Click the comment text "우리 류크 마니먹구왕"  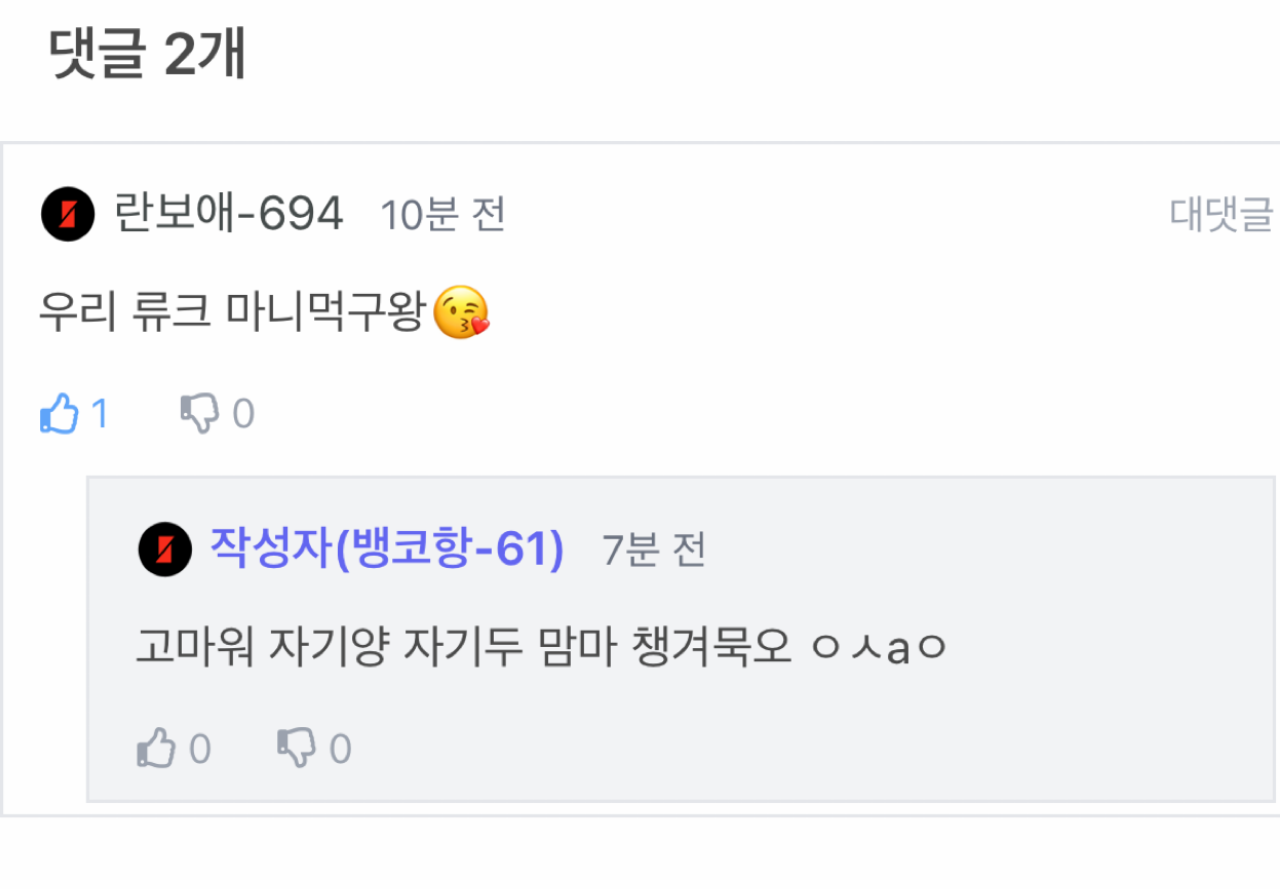232,313
